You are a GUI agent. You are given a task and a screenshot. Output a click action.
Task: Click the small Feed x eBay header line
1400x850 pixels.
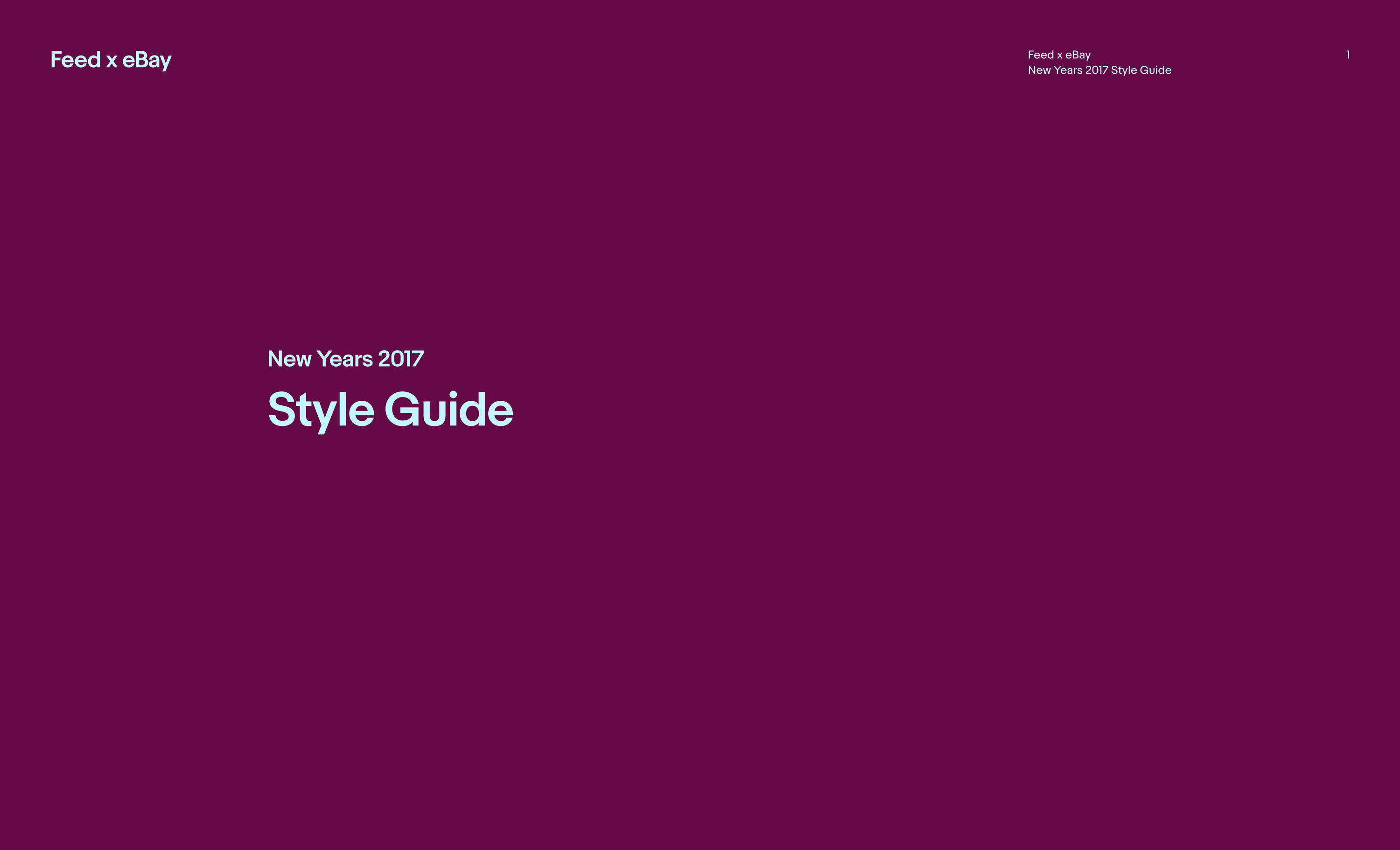(1059, 55)
